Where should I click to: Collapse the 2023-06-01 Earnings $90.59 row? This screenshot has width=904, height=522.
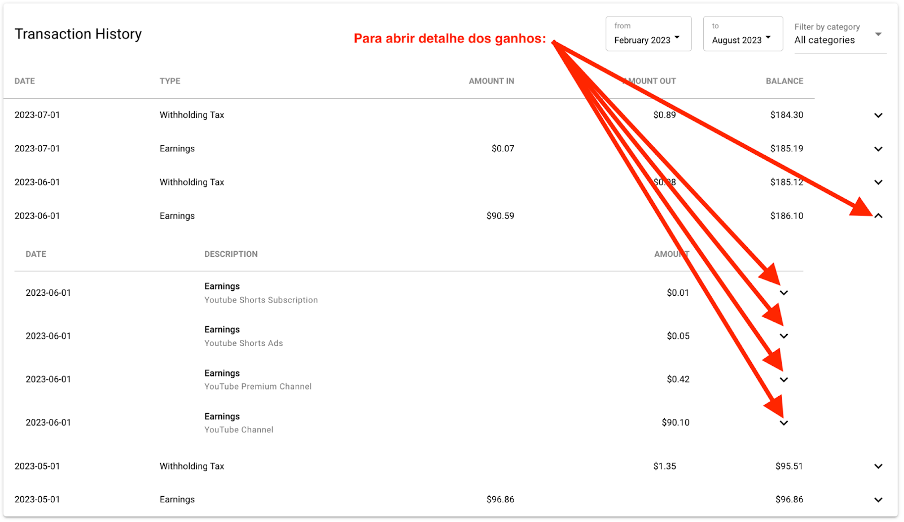point(878,216)
